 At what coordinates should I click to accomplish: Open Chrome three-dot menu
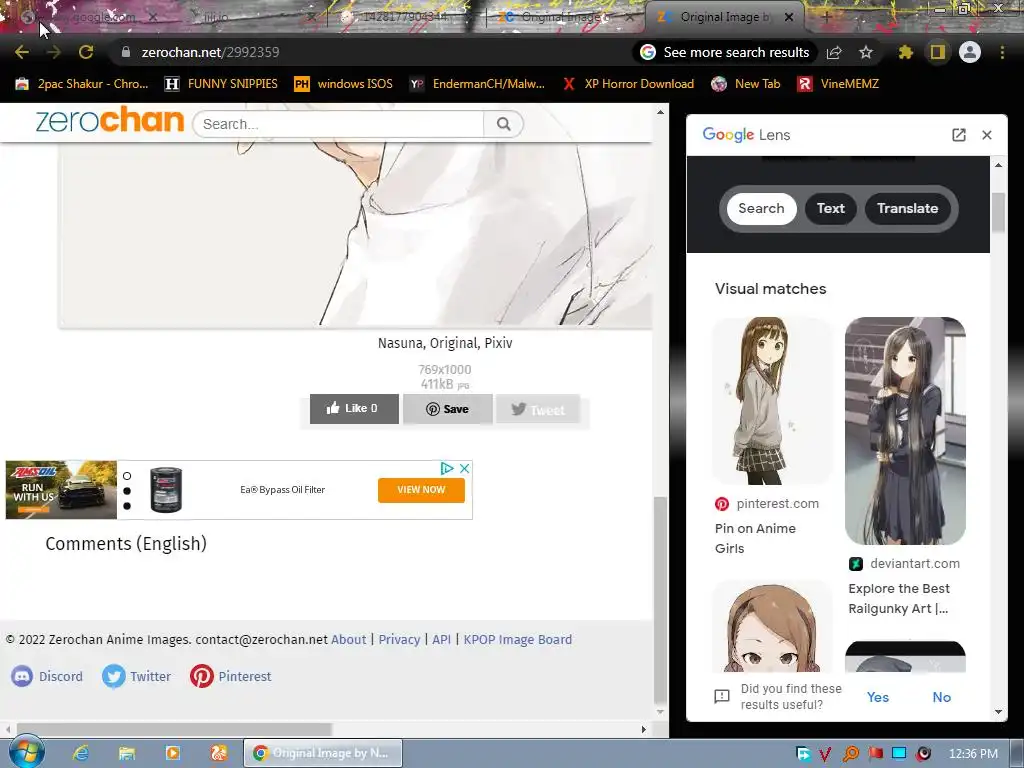coord(1002,52)
